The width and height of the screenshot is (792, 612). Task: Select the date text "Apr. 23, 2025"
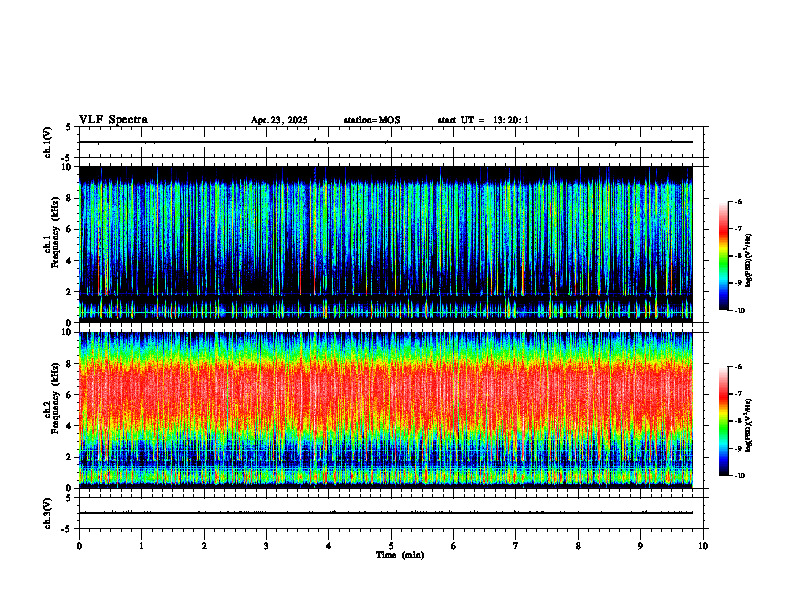[279, 120]
